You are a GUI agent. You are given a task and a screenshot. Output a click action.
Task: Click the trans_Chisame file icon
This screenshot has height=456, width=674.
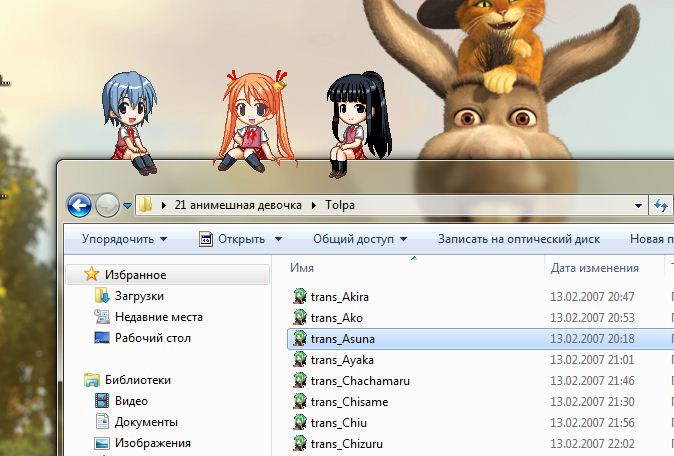click(x=300, y=401)
